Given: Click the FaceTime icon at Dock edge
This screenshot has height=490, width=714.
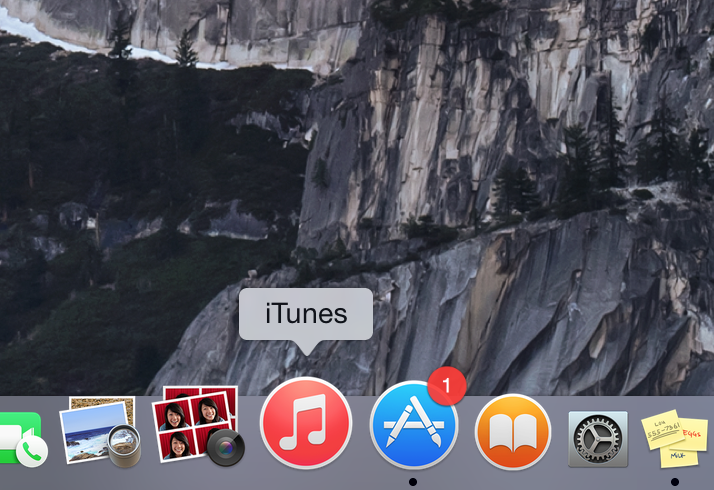Looking at the screenshot, I should coord(20,440).
